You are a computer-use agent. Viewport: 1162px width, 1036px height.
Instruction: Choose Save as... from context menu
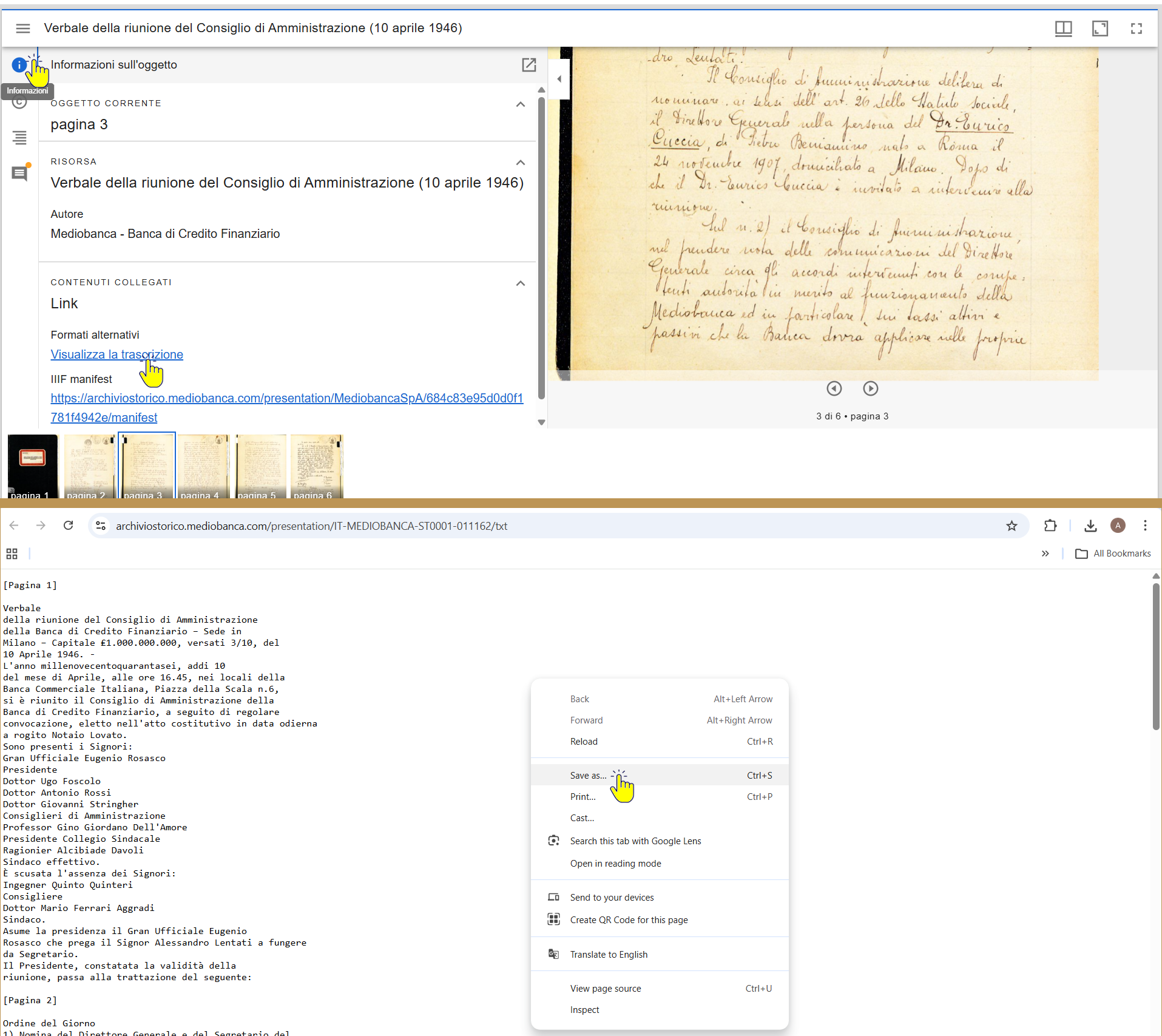(x=587, y=775)
